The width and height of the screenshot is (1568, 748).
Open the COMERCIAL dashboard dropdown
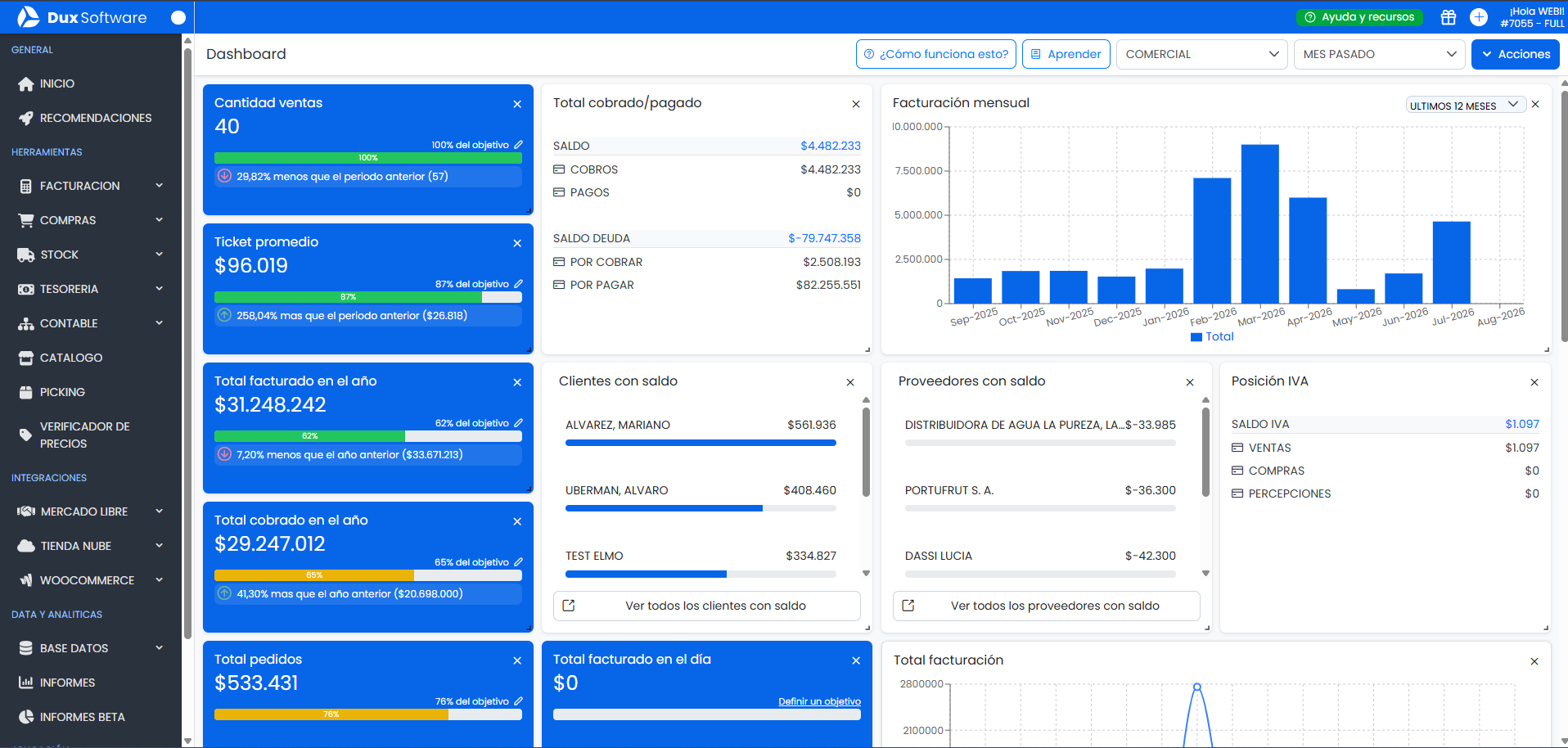pos(1201,54)
